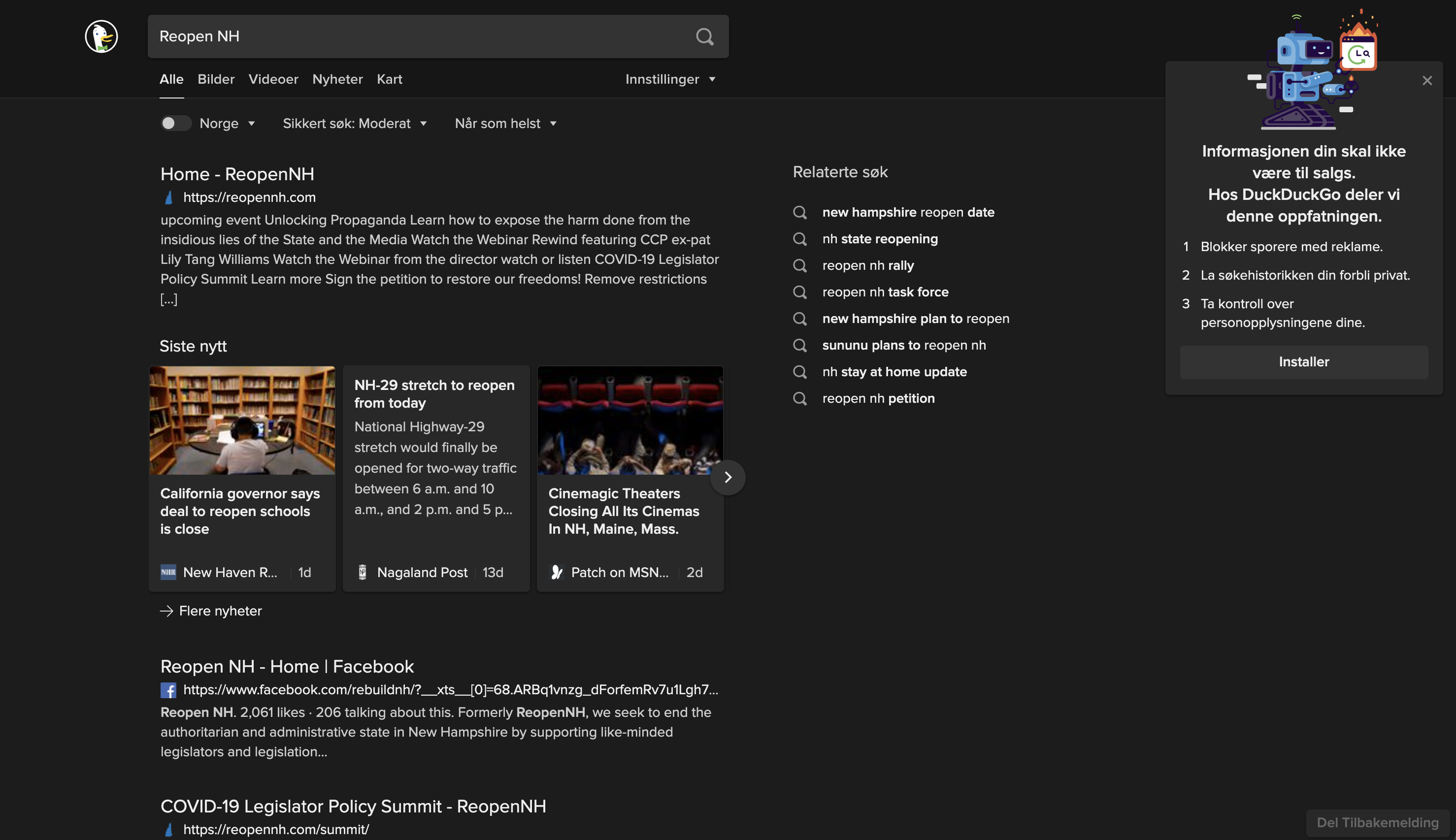1456x840 pixels.
Task: Open the cinema seats news thumbnail
Action: click(630, 420)
